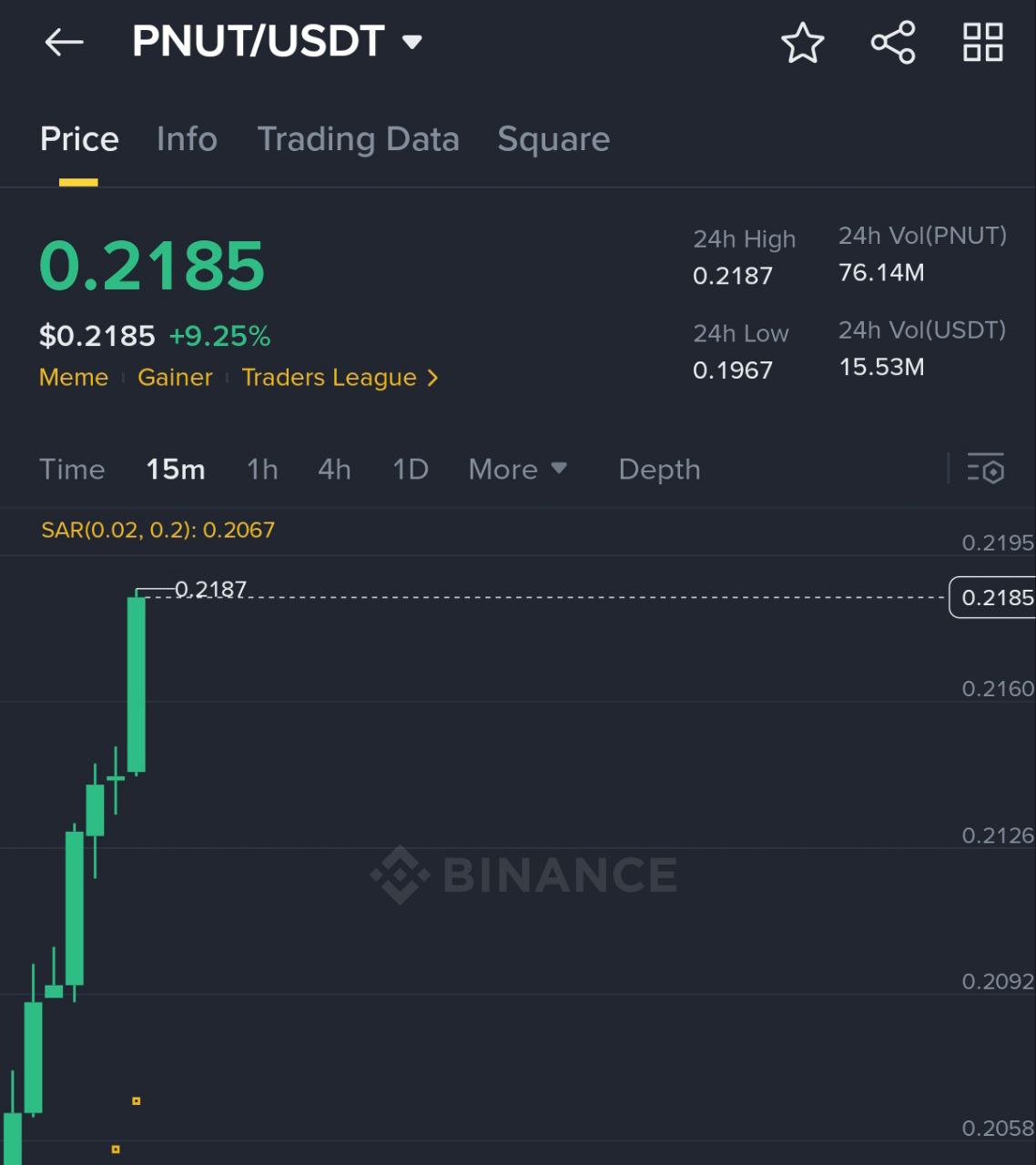Screen dimensions: 1036x1165
Task: Tap the back arrow icon
Action: tap(64, 42)
